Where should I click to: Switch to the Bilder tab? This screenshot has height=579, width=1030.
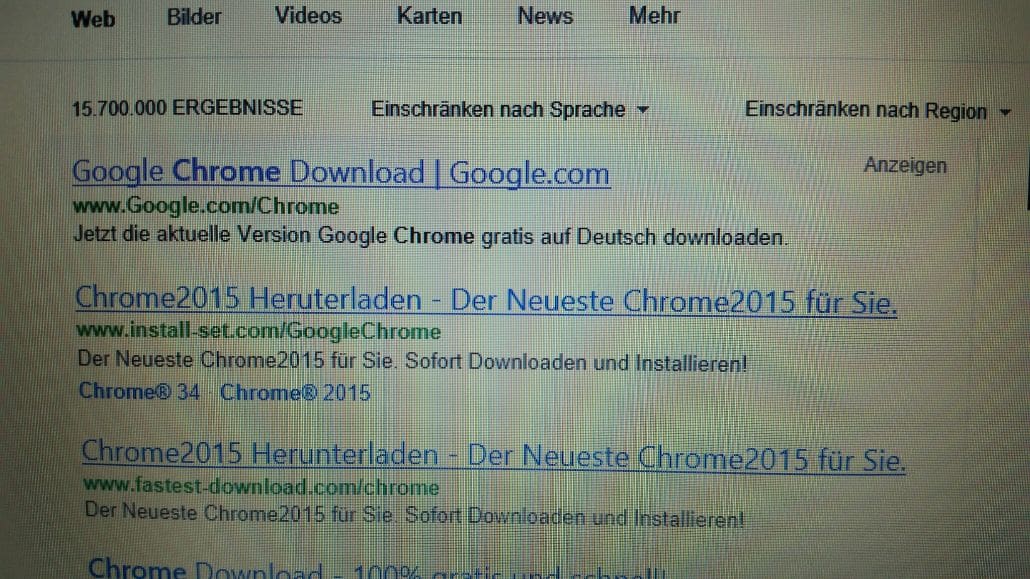194,16
